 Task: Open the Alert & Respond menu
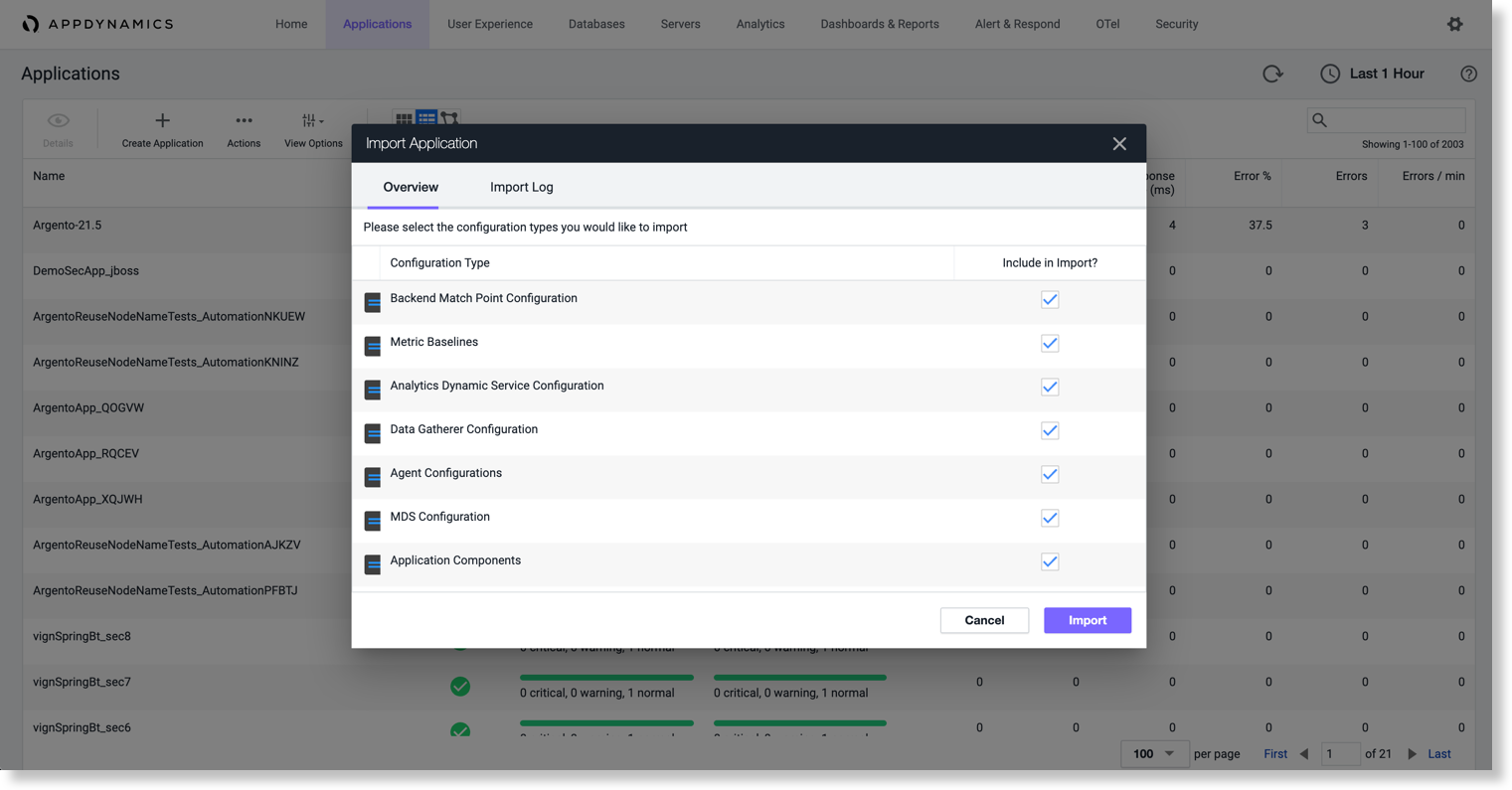[1017, 24]
